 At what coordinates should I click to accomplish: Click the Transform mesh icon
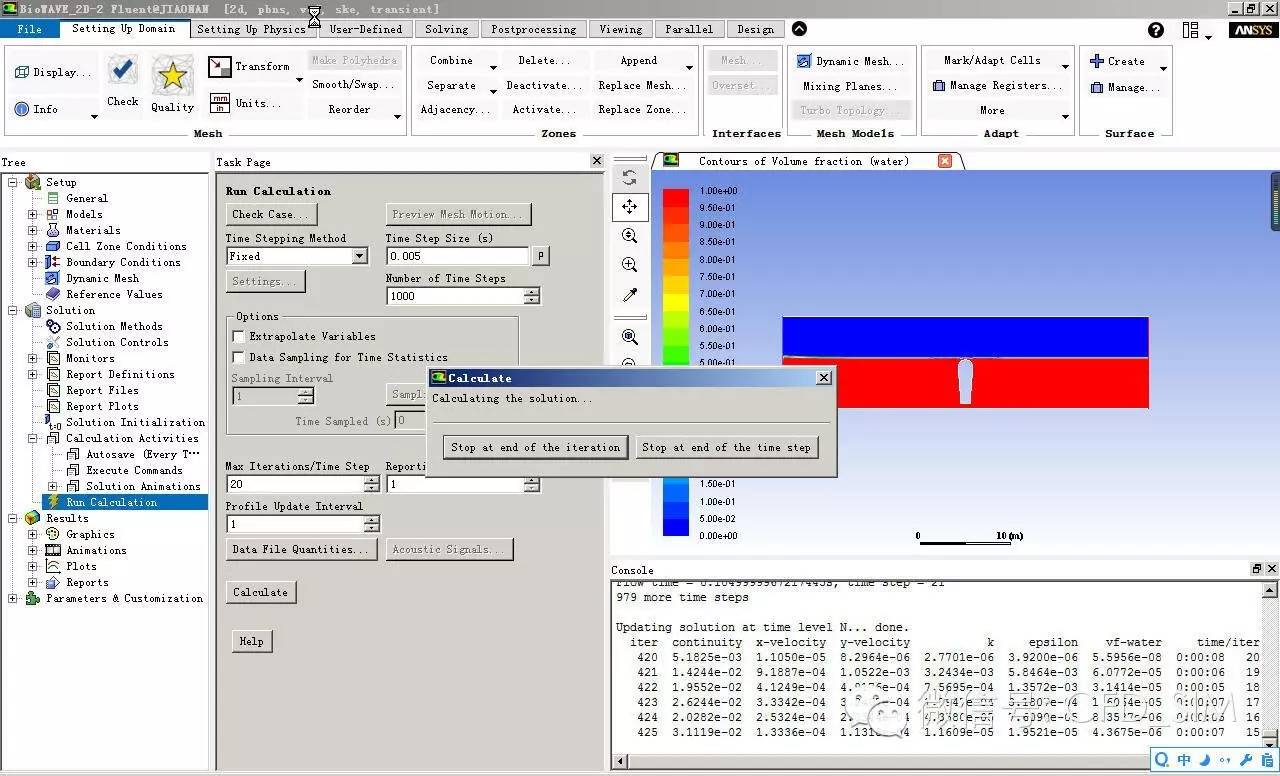[220, 67]
